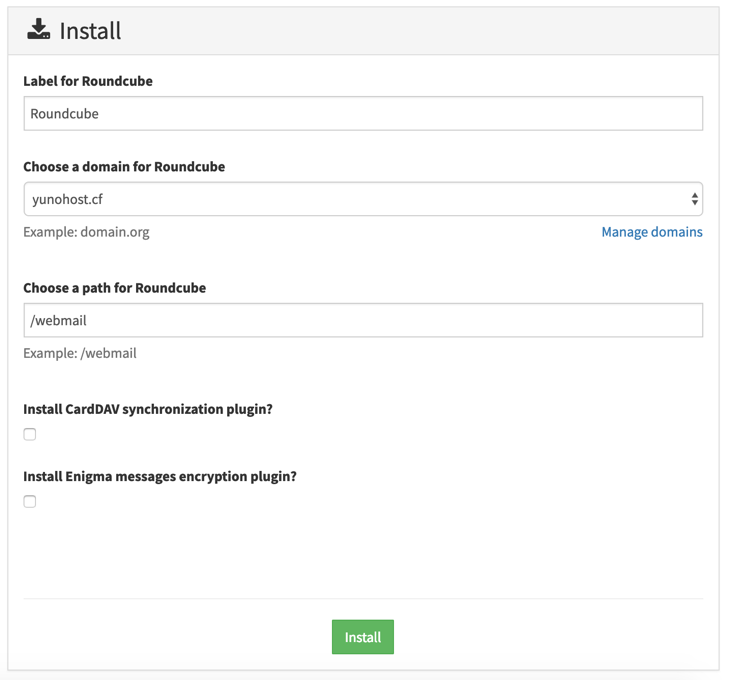Click the 'Example: /webmail' hint text

pos(80,353)
